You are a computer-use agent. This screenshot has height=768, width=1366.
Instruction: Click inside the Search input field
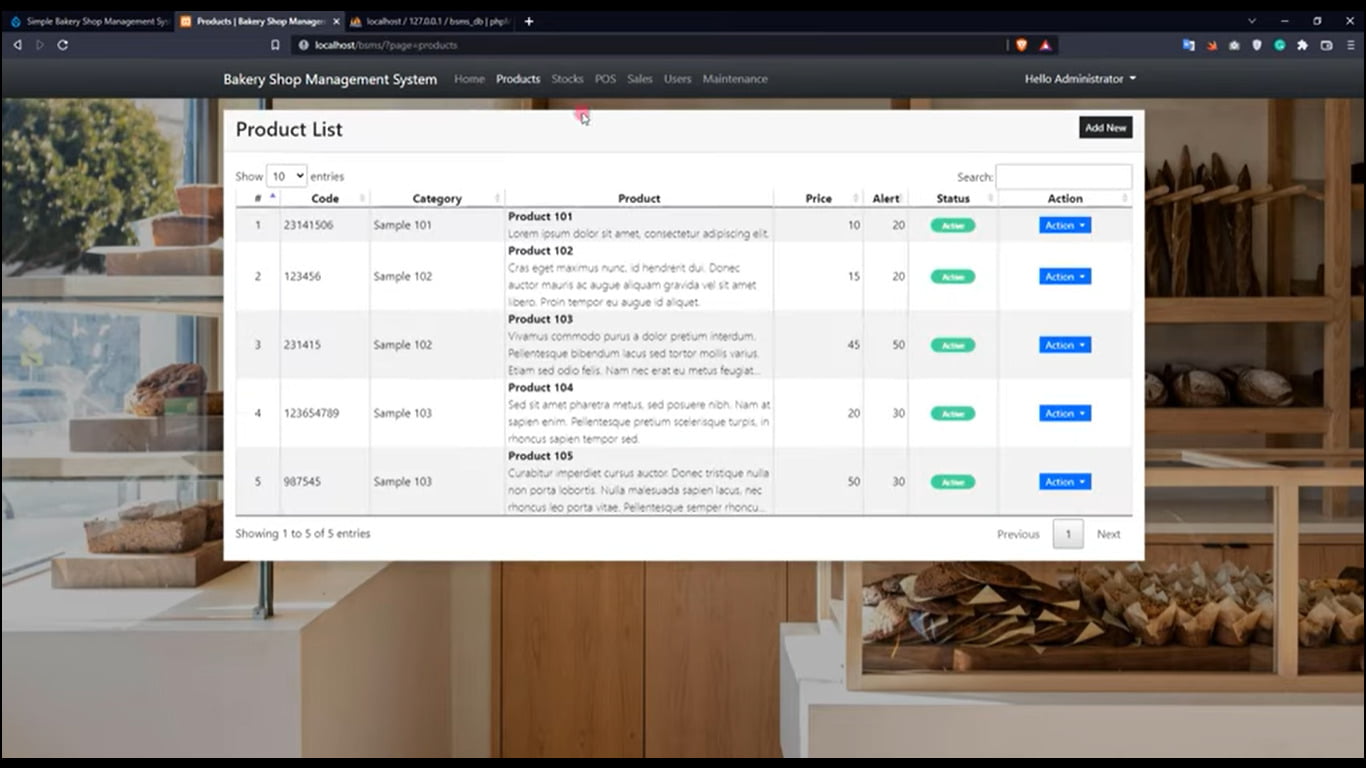pos(1064,176)
